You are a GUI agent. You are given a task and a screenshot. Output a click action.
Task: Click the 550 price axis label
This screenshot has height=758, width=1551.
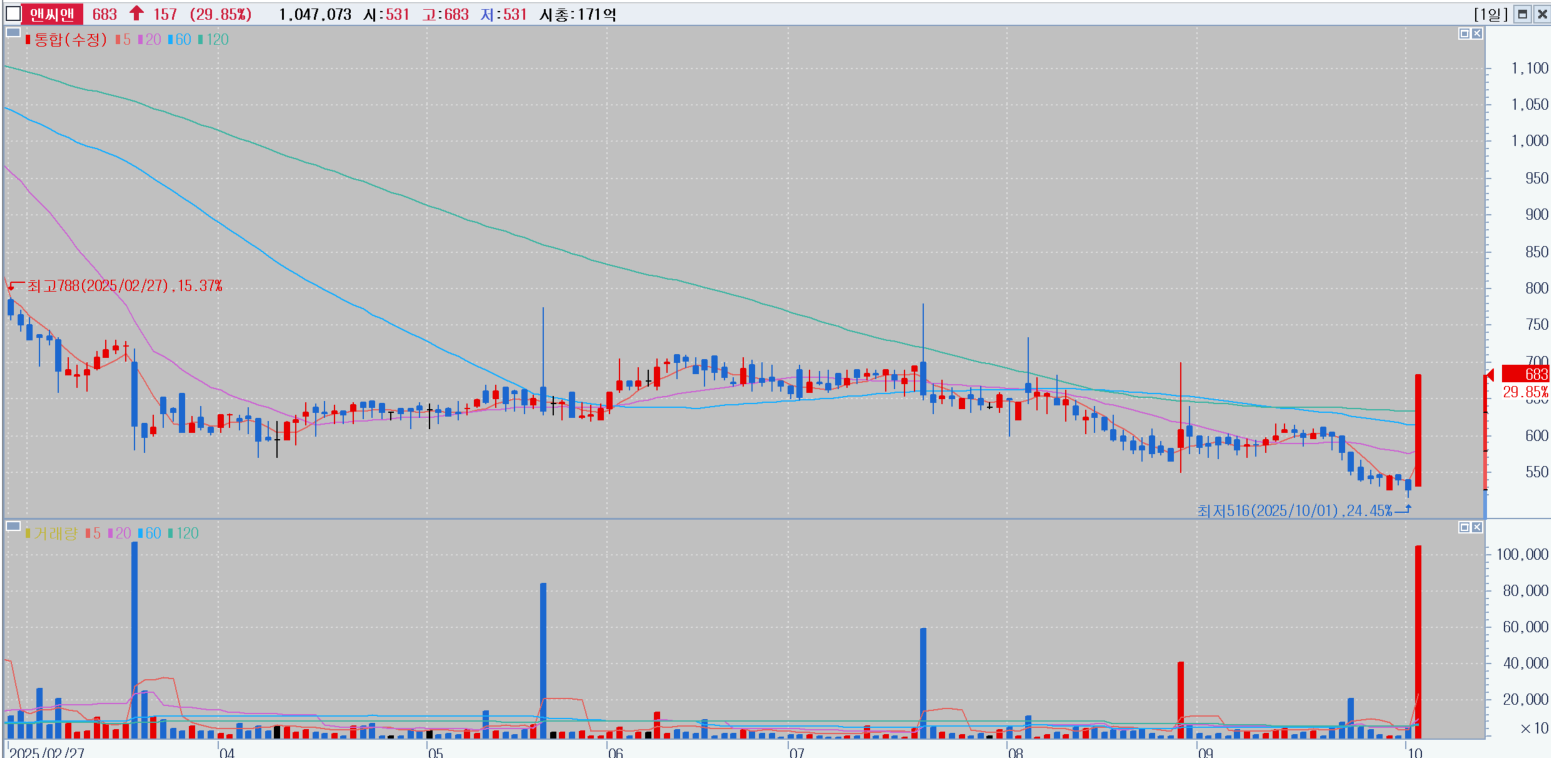click(x=1536, y=472)
